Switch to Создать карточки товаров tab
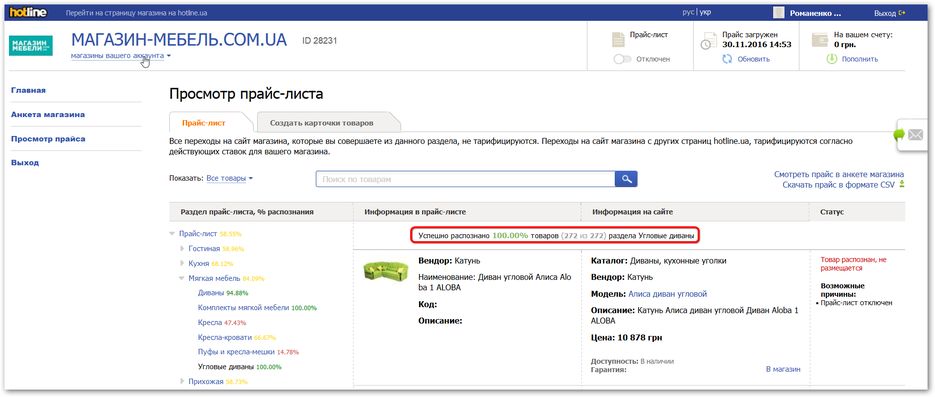The height and width of the screenshot is (397, 935). (321, 123)
